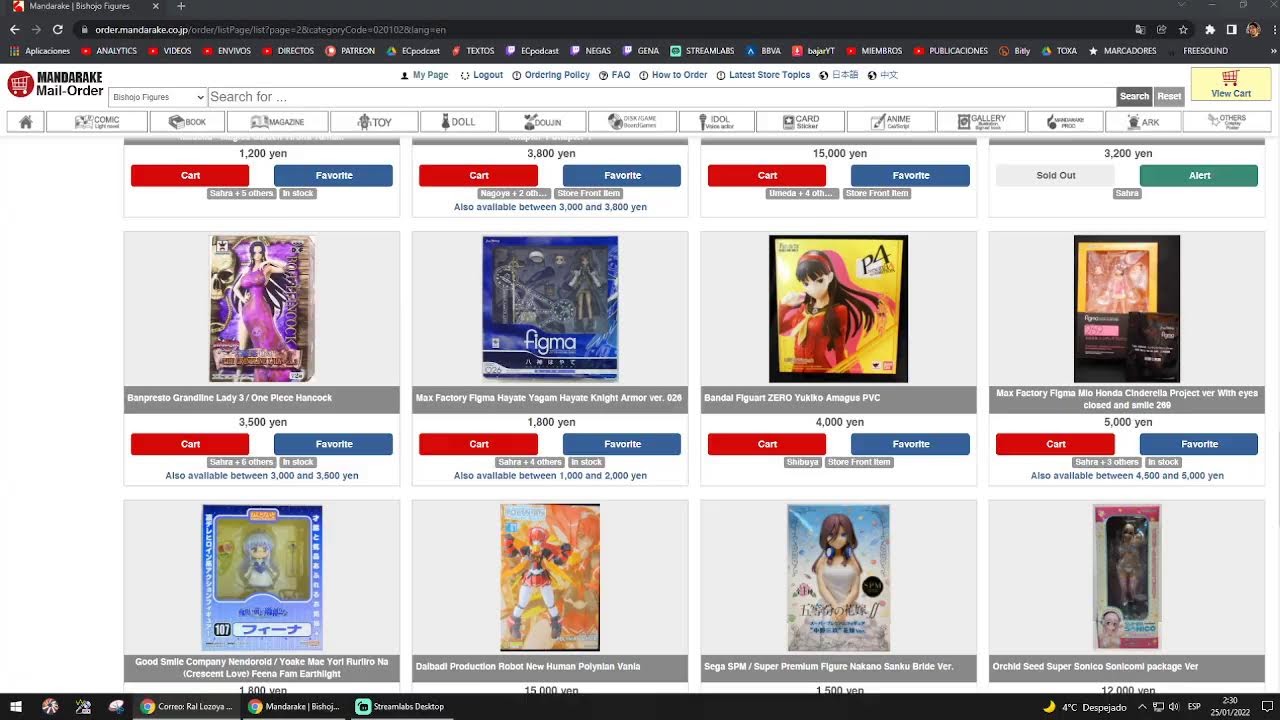This screenshot has width=1280, height=720.
Task: Open PATREON bookmark
Action: pyautogui.click(x=350, y=51)
